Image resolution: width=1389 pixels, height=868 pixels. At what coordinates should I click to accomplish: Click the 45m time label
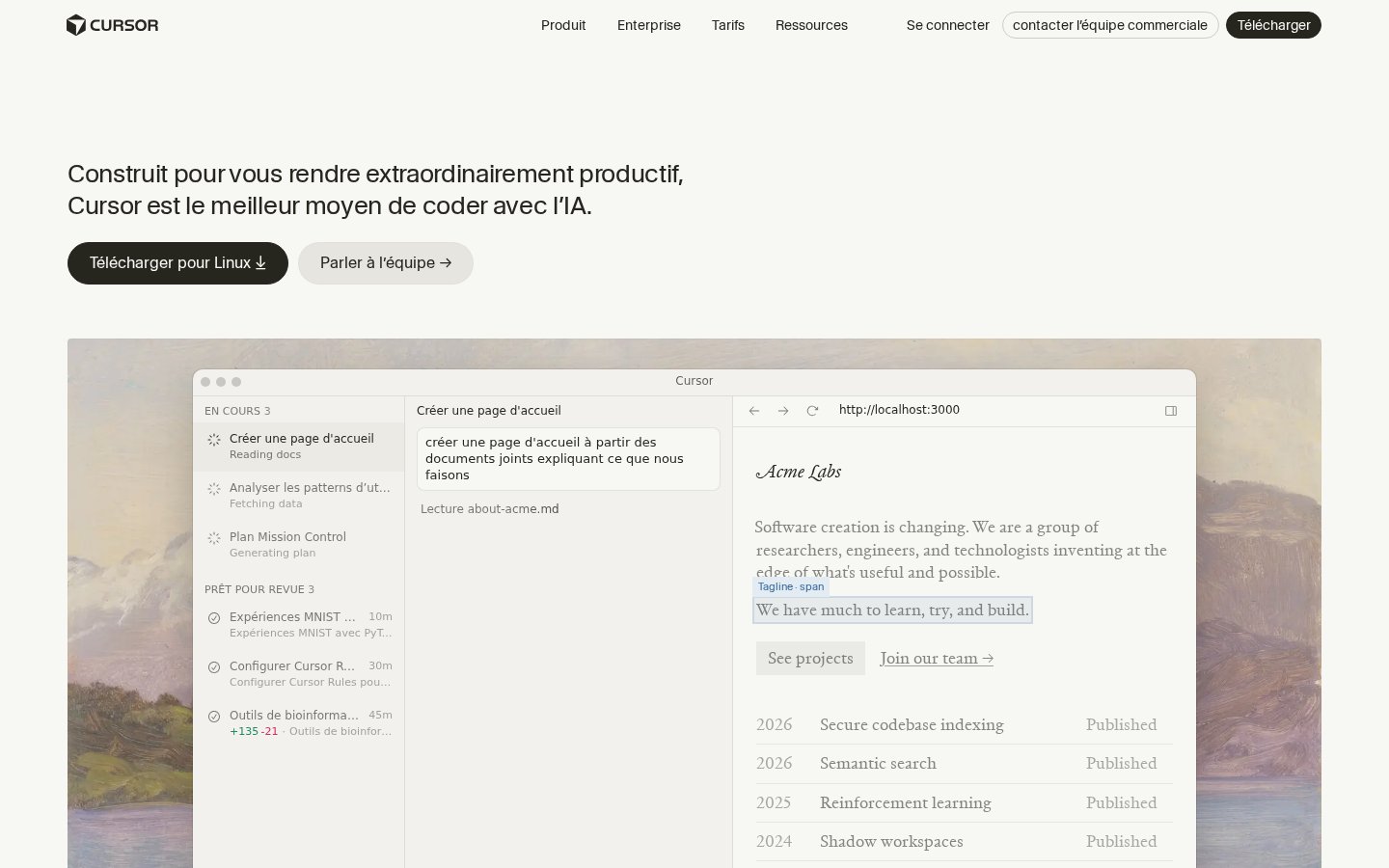(x=380, y=716)
